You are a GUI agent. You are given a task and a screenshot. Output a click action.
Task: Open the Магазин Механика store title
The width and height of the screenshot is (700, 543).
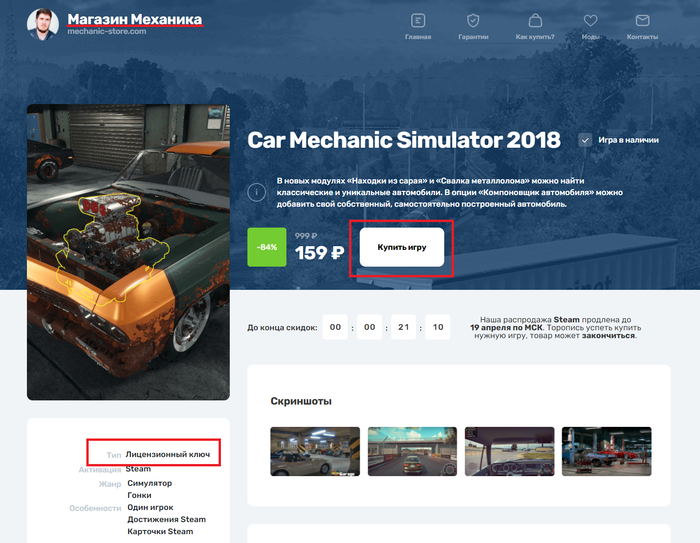coord(135,20)
